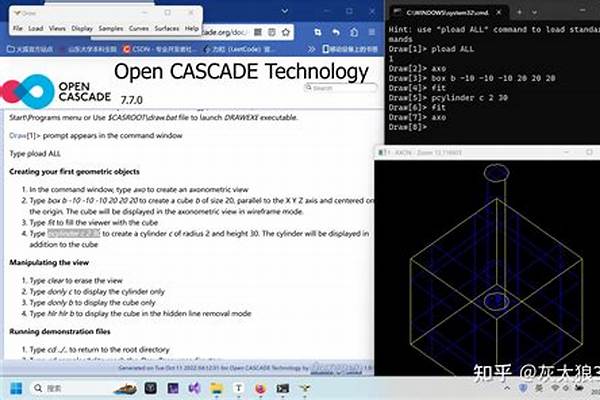Screen dimensions: 600x400
Task: Click the 'Type pload ALL' line
Action: [x=35, y=154]
